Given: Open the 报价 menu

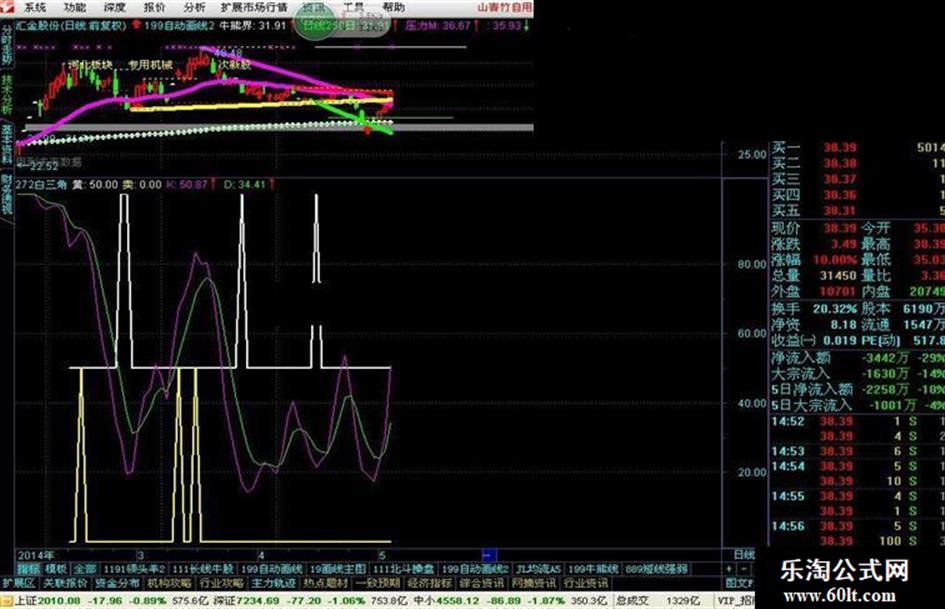Looking at the screenshot, I should [154, 7].
